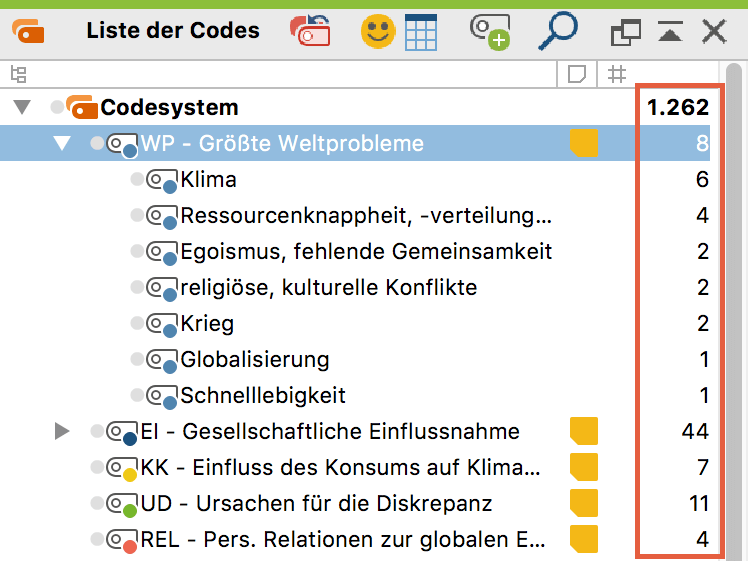Toggle activation dot for religiöse, kulturelle Konflikte
The height and width of the screenshot is (561, 748).
(x=137, y=287)
